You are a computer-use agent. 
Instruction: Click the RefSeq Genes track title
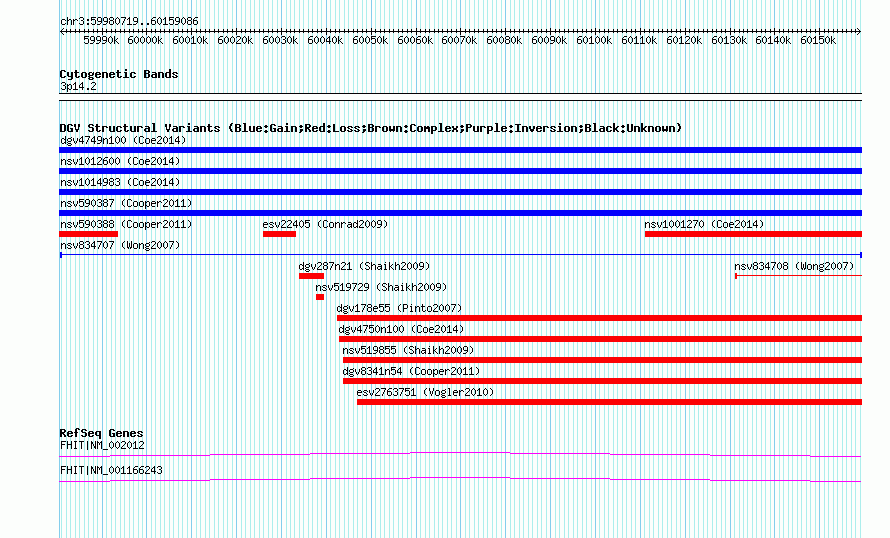pos(101,433)
